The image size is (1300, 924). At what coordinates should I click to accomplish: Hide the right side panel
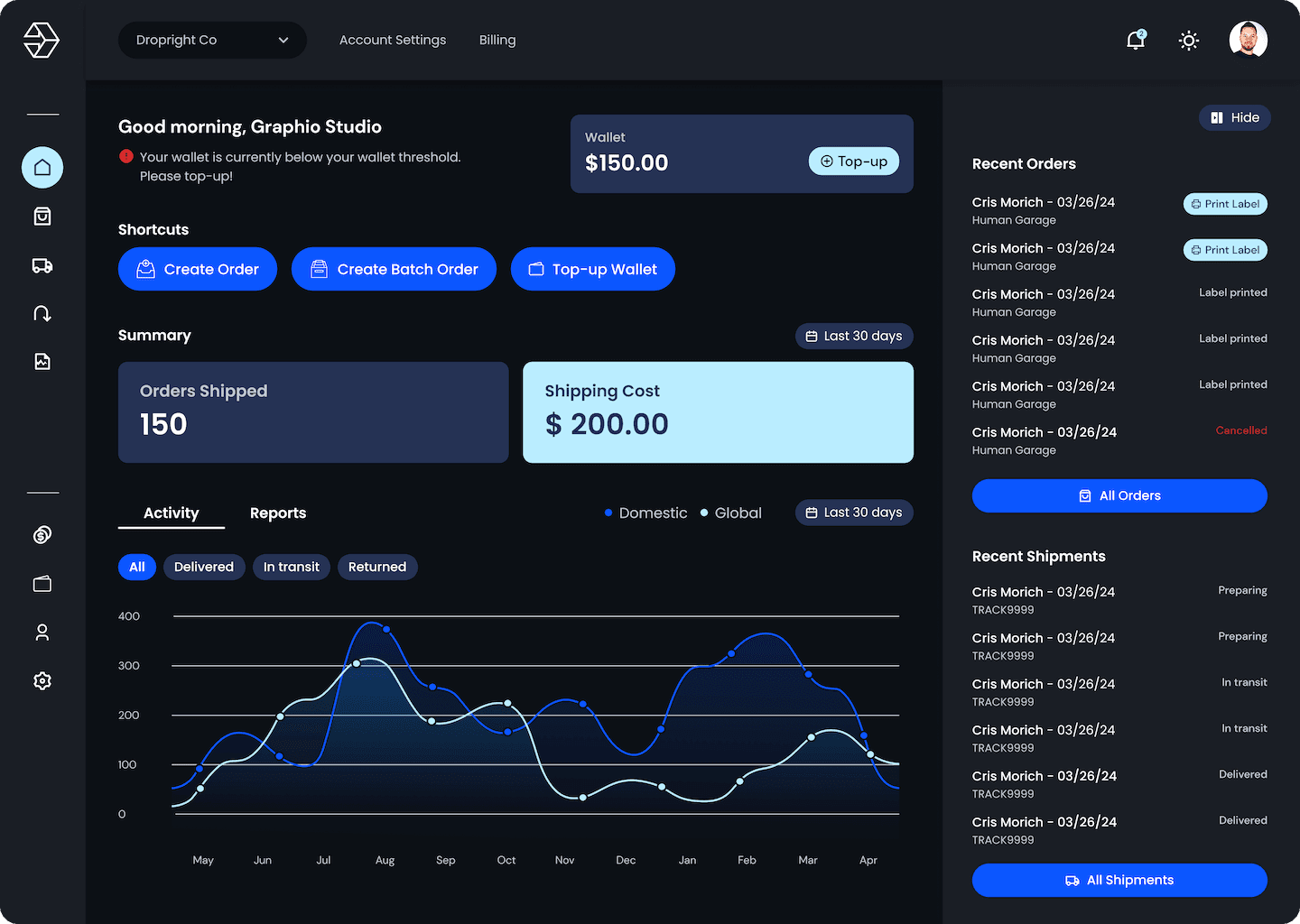[x=1234, y=117]
